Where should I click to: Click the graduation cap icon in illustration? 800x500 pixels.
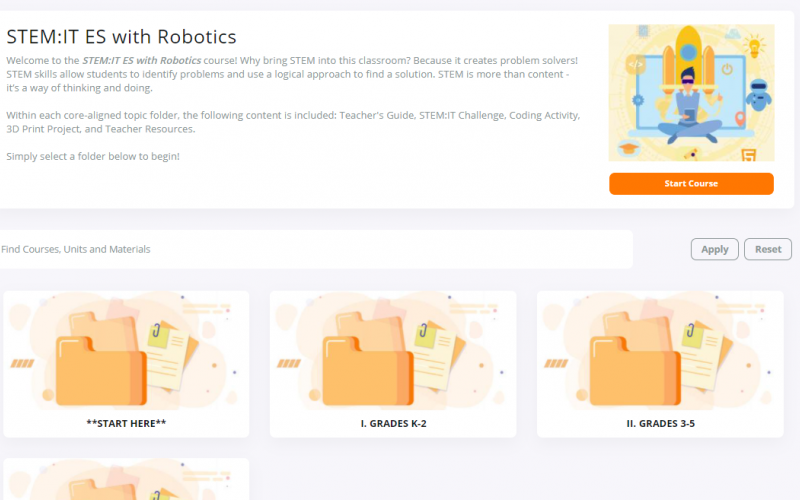[x=629, y=148]
